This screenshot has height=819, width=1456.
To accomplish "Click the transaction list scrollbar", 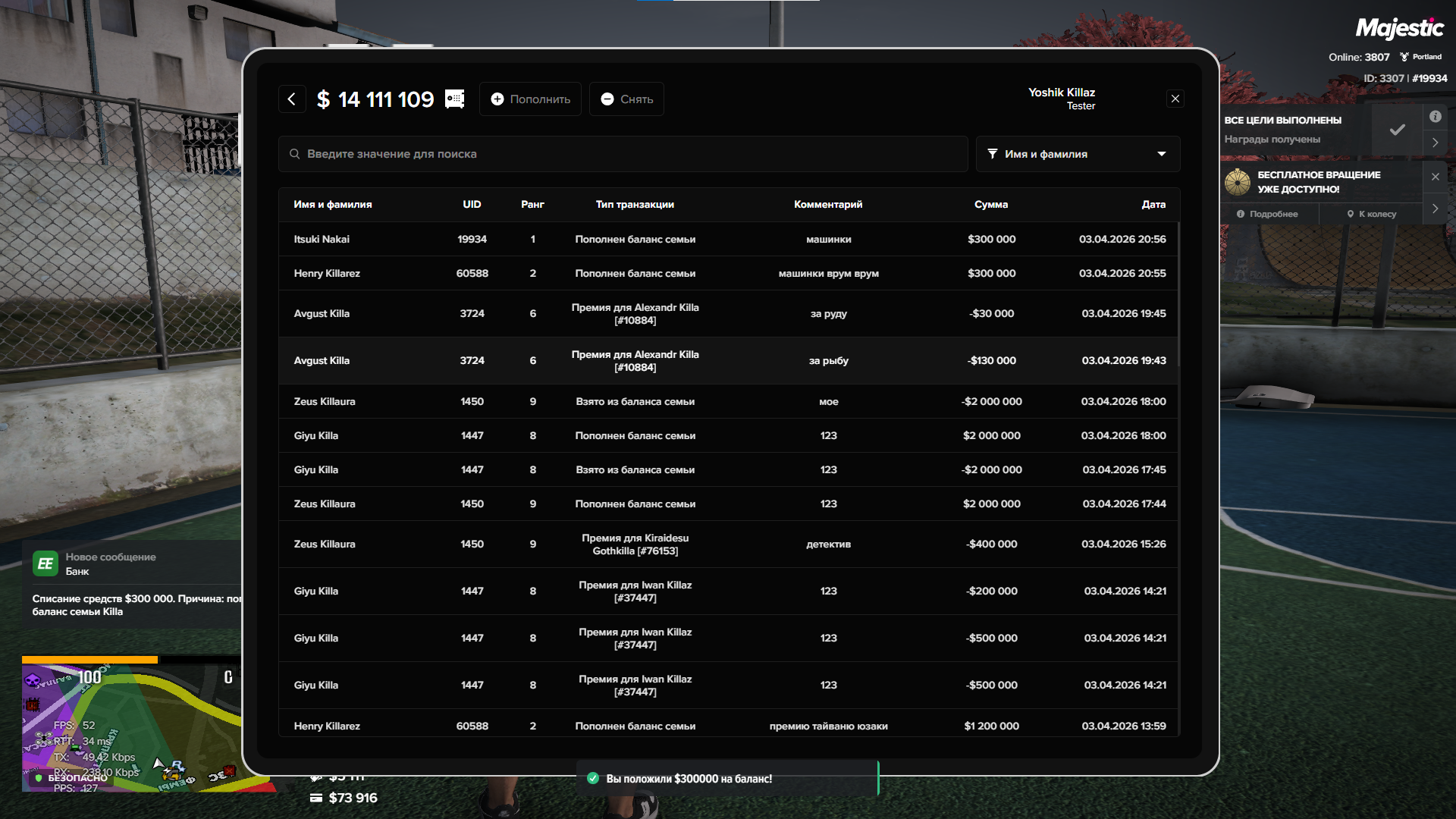I will click(x=1178, y=296).
